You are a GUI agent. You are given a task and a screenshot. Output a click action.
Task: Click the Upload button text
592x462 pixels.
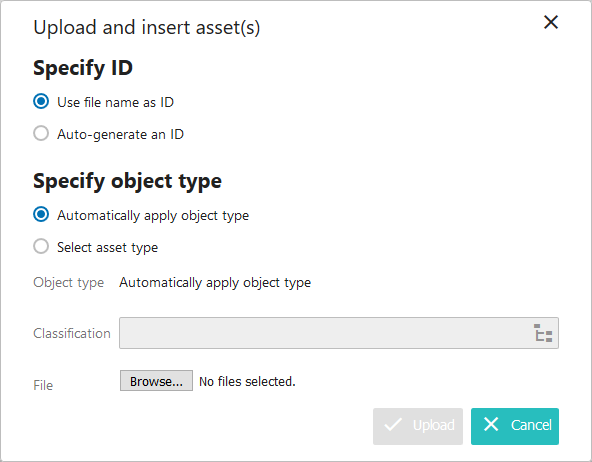coord(433,425)
